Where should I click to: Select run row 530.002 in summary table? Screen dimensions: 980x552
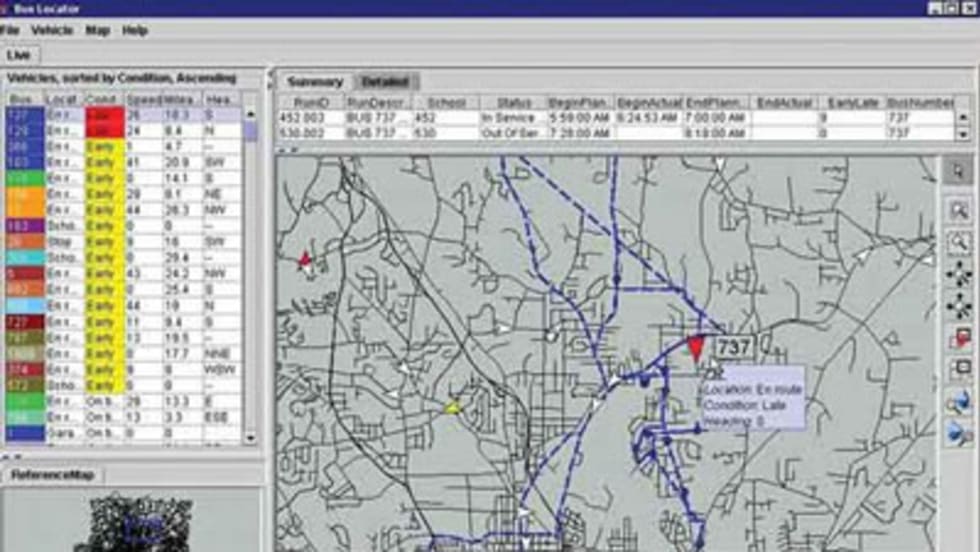coord(310,132)
